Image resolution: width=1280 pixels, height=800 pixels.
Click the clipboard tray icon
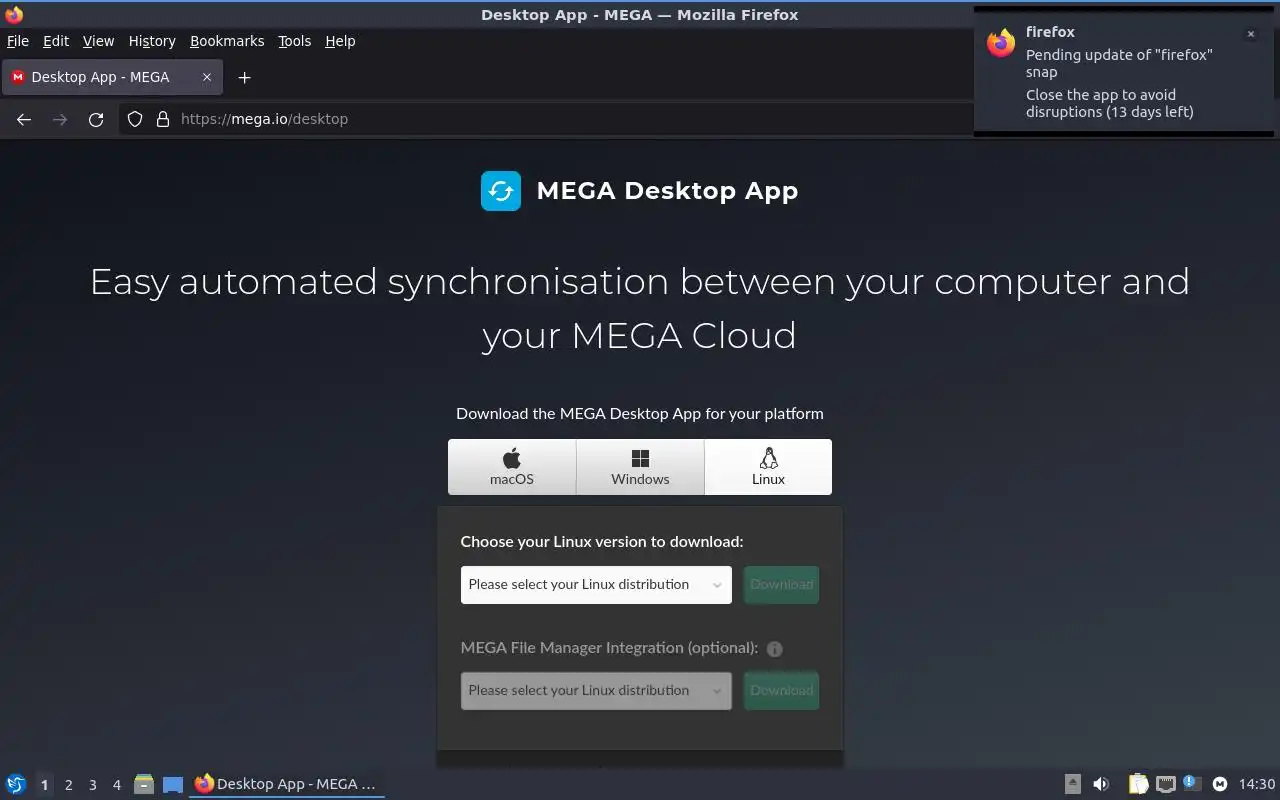[x=1138, y=784]
